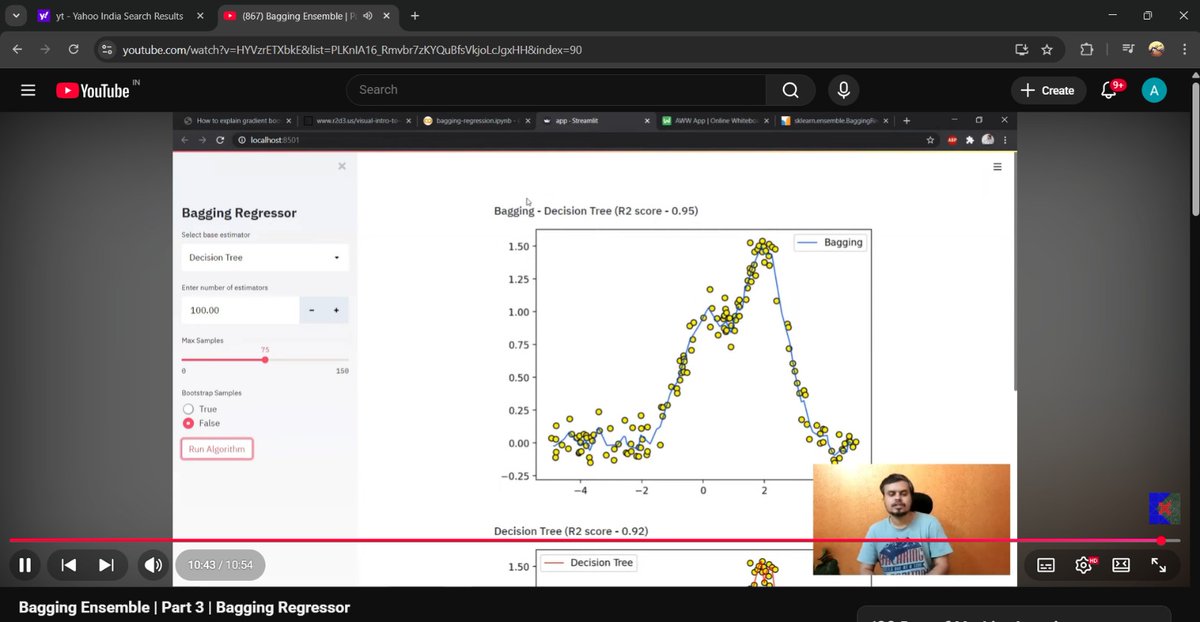The height and width of the screenshot is (622, 1200).
Task: Skip to the previous video
Action: click(68, 565)
